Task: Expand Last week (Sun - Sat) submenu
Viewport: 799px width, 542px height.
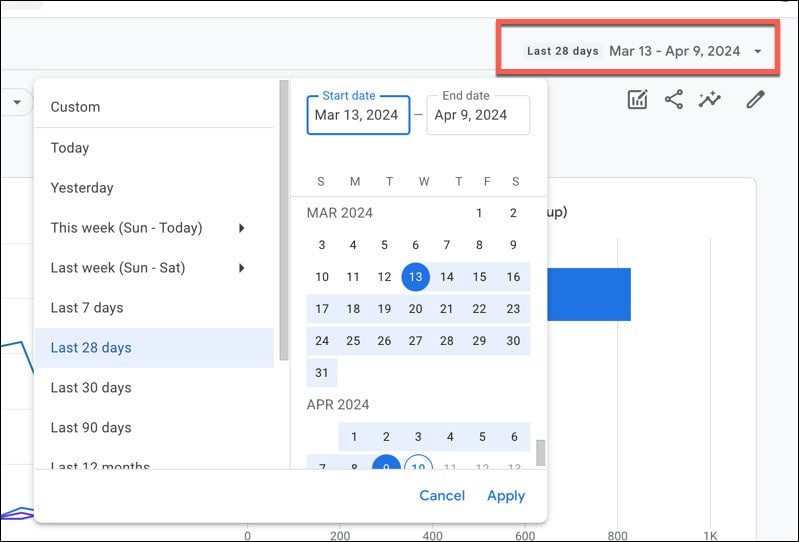Action: tap(241, 268)
